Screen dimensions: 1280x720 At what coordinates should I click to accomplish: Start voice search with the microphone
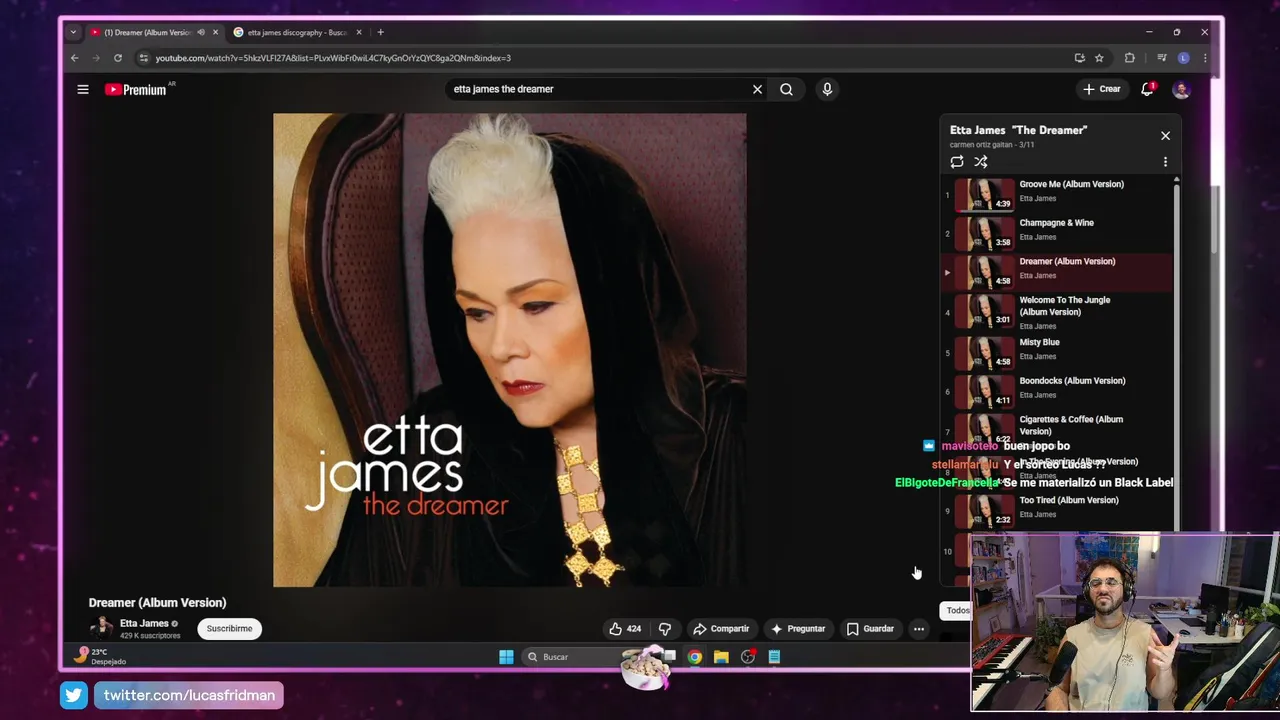827,89
